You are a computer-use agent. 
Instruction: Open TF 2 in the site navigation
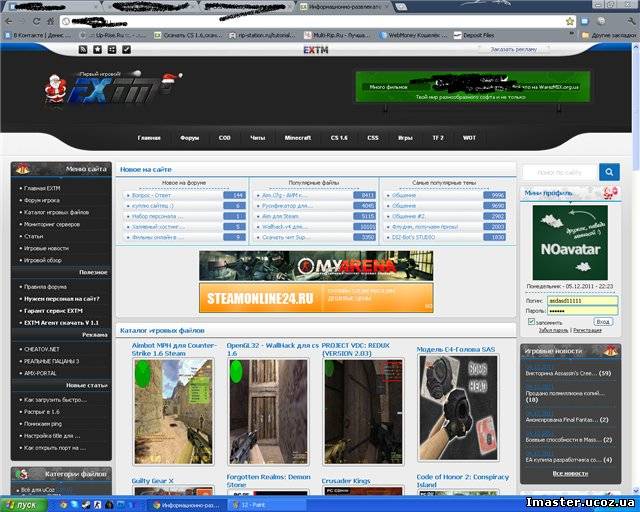(438, 138)
